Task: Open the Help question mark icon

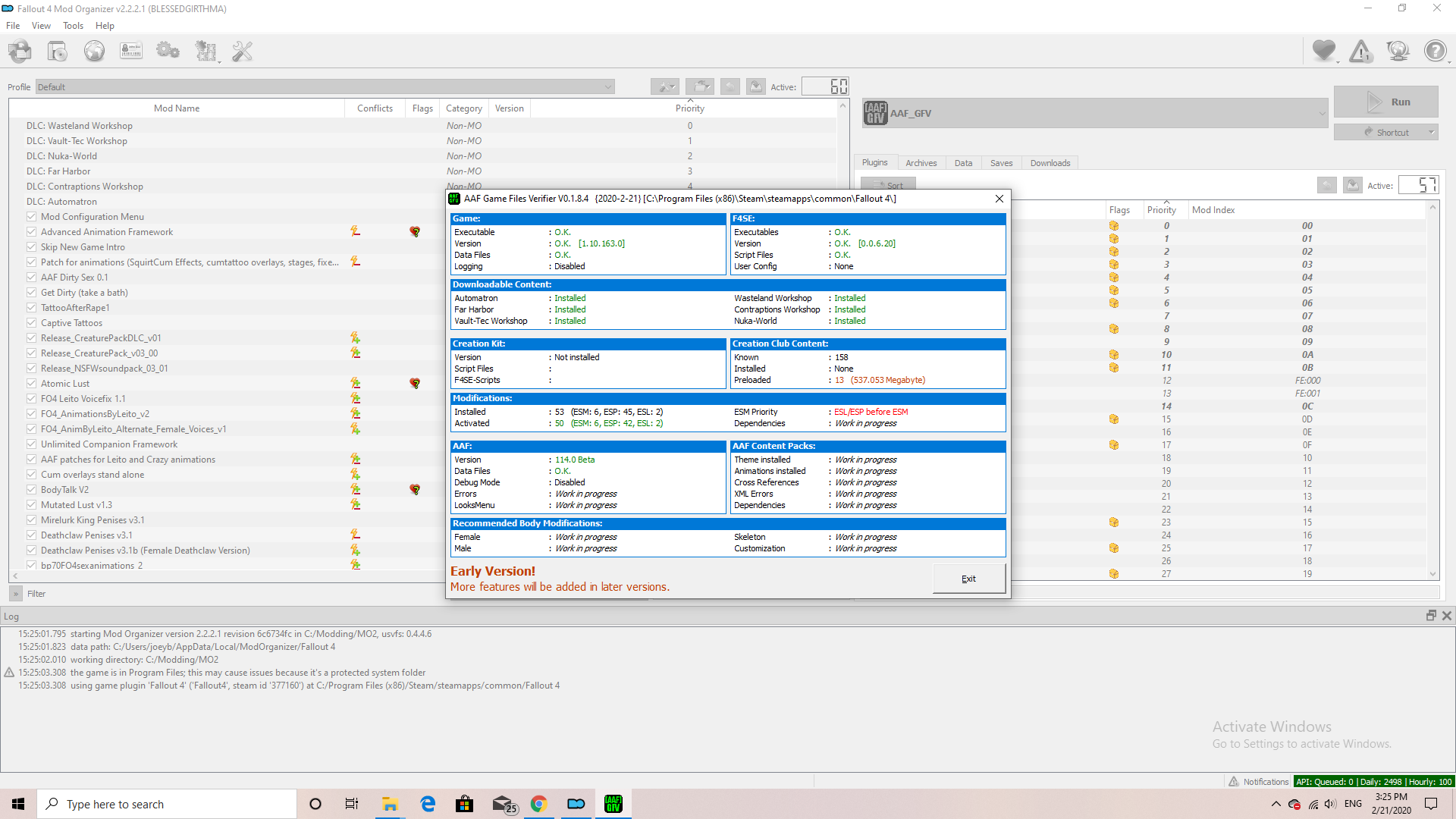Action: pos(1435,51)
